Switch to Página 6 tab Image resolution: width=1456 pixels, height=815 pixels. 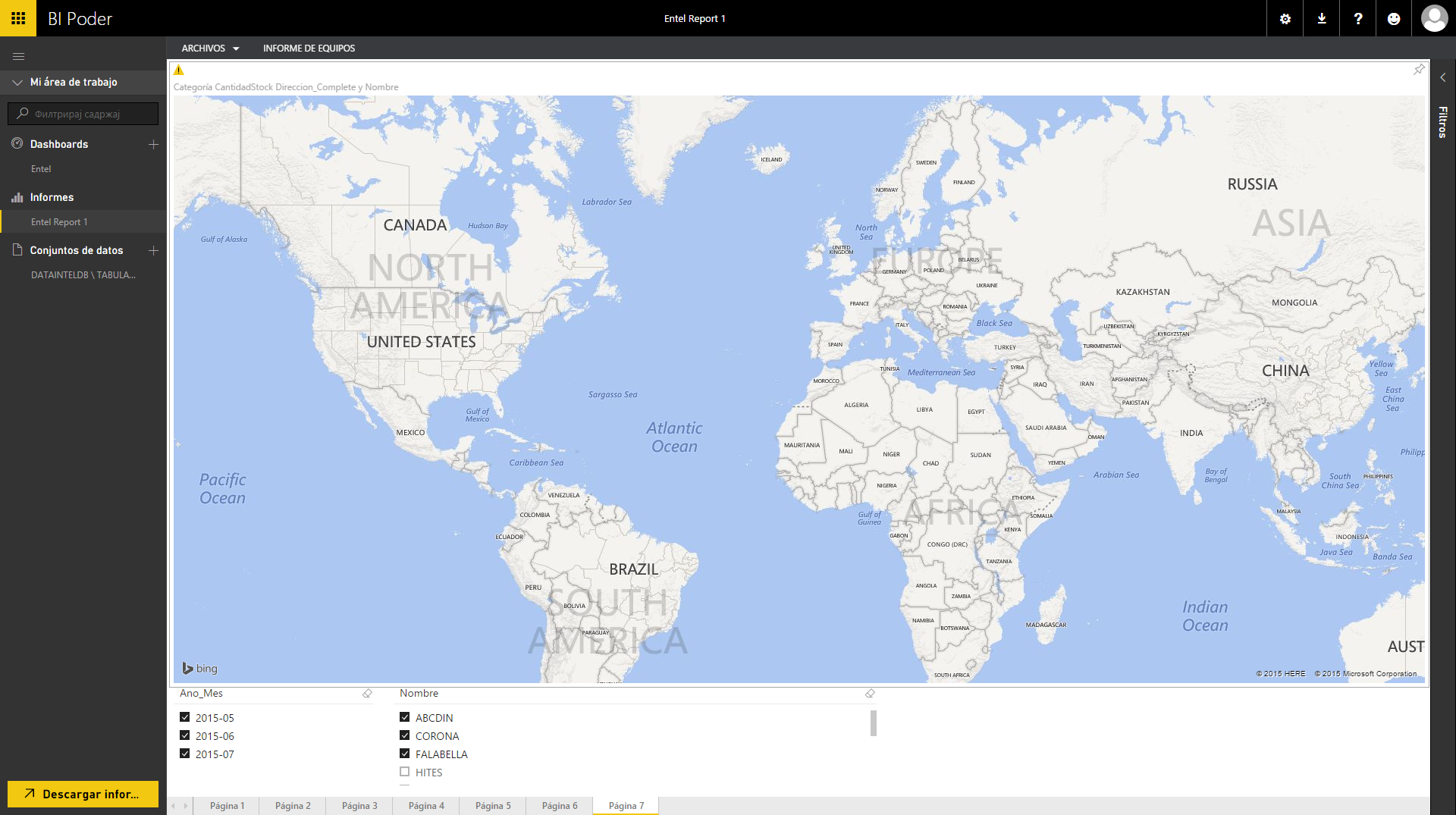coord(560,806)
